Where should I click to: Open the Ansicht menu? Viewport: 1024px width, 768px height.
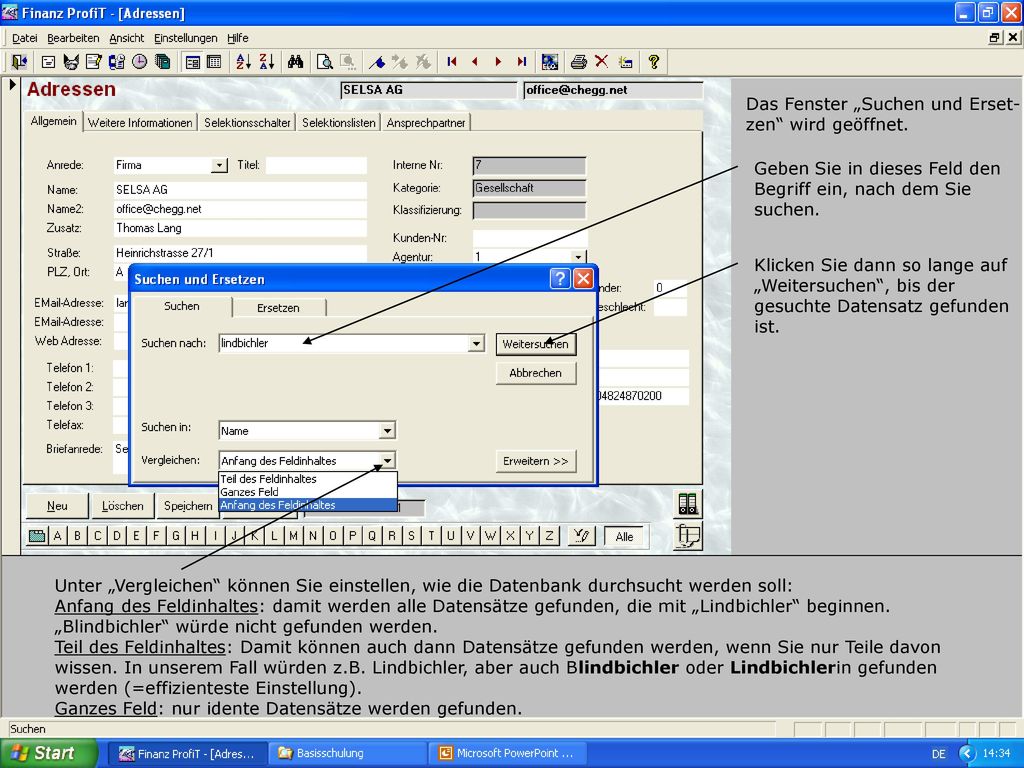pos(127,38)
